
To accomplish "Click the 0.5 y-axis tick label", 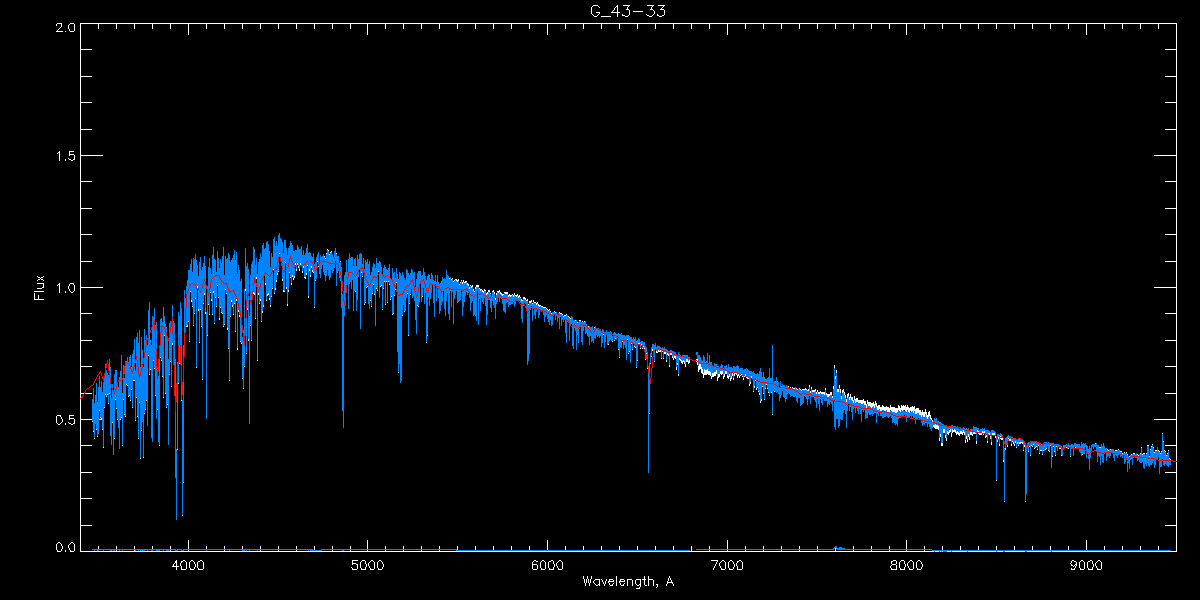I will (x=66, y=419).
